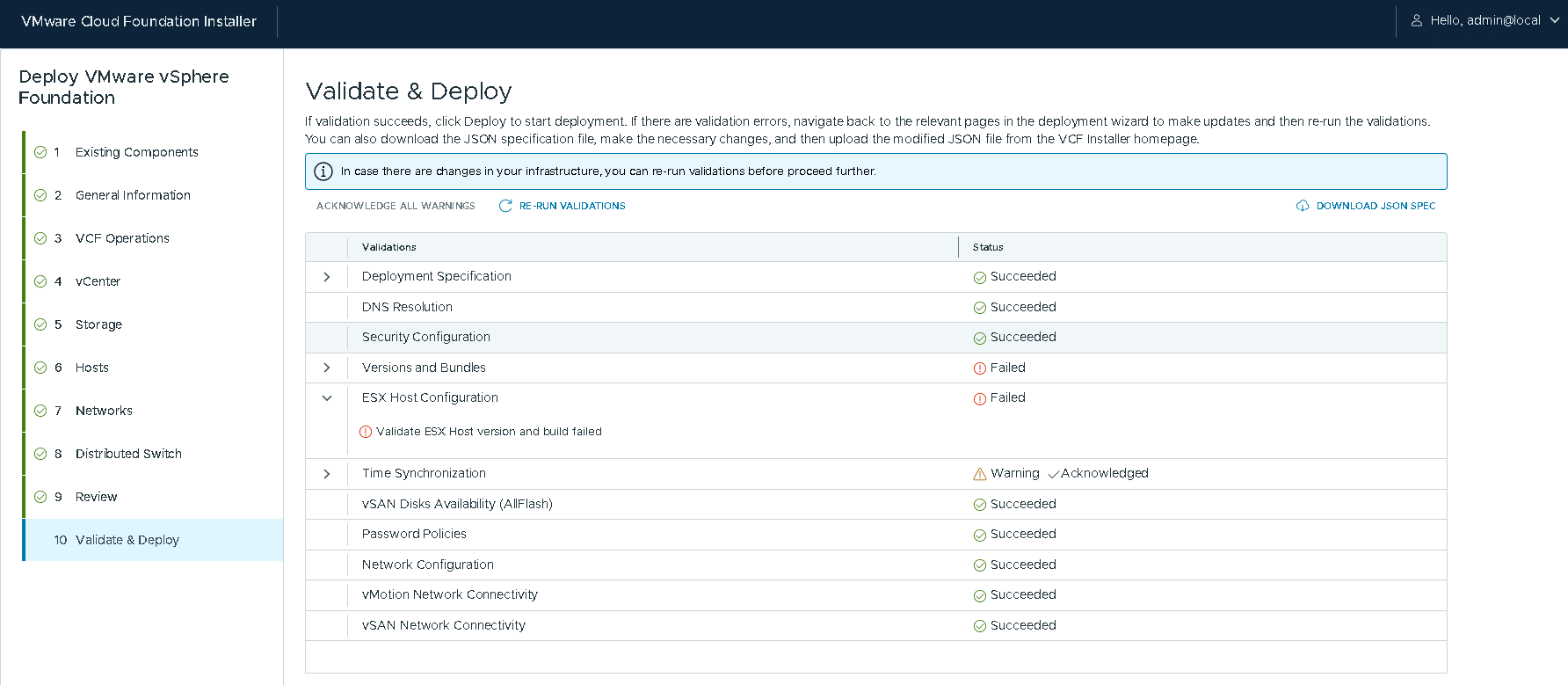Click the Acknowledged checkmark icon
This screenshot has height=685, width=1568.
click(1053, 475)
